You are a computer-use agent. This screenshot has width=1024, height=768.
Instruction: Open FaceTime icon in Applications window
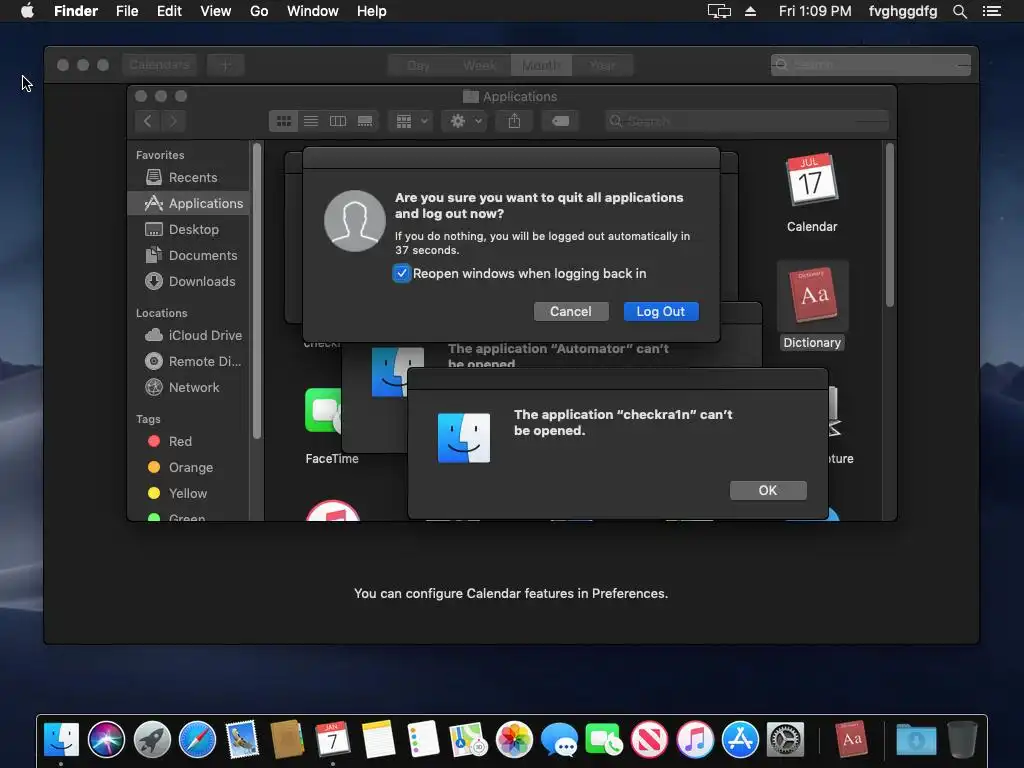point(324,410)
